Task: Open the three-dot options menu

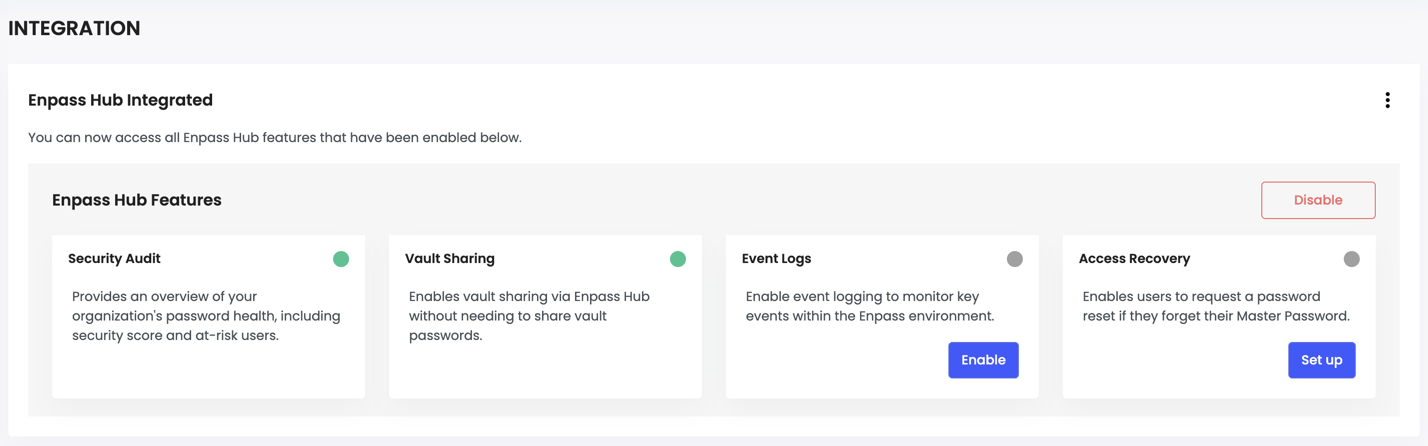Action: point(1387,100)
